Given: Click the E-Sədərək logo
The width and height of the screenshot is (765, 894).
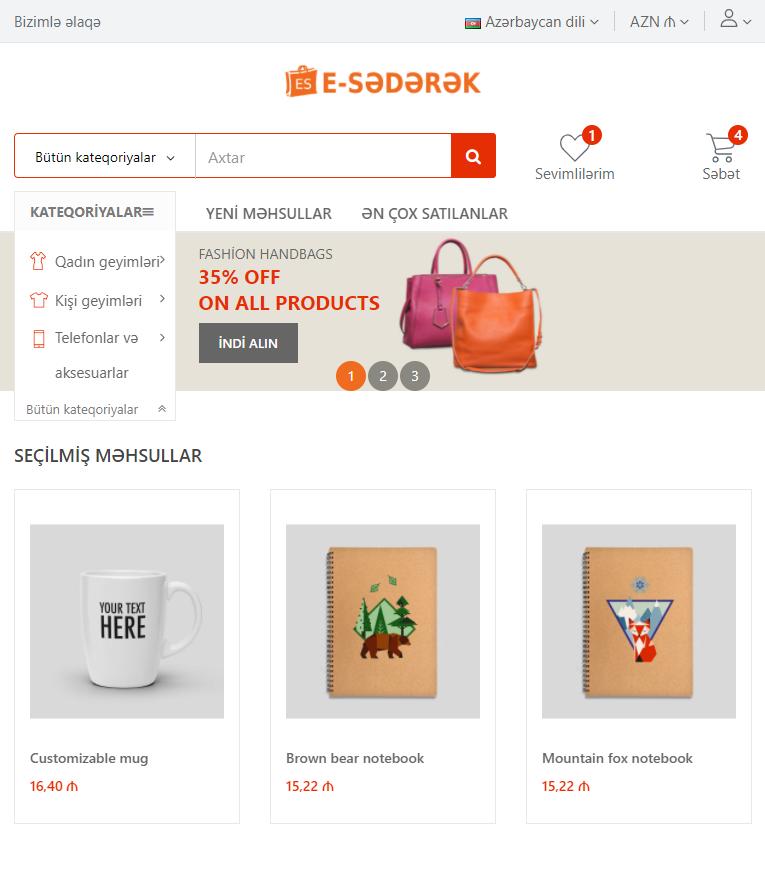Looking at the screenshot, I should 382,82.
